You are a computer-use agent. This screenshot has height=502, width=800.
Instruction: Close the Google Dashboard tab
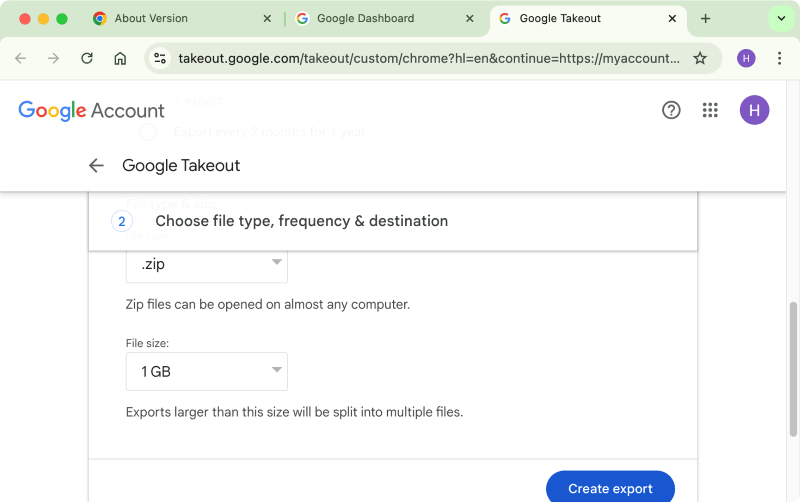tap(469, 19)
